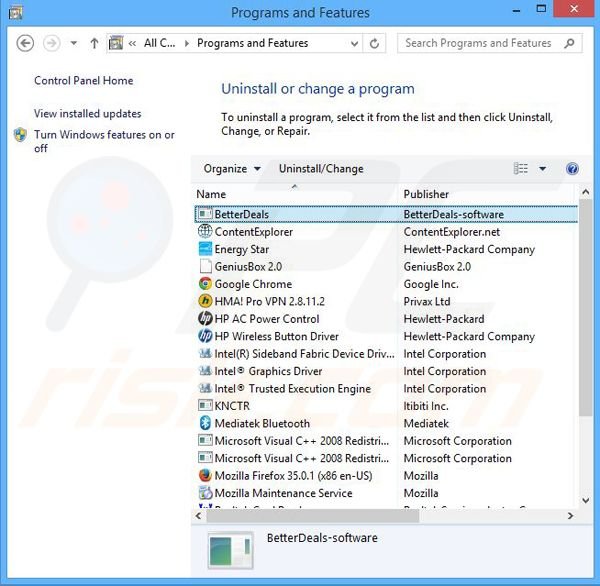
Task: Click the Back navigation arrow
Action: [25, 43]
